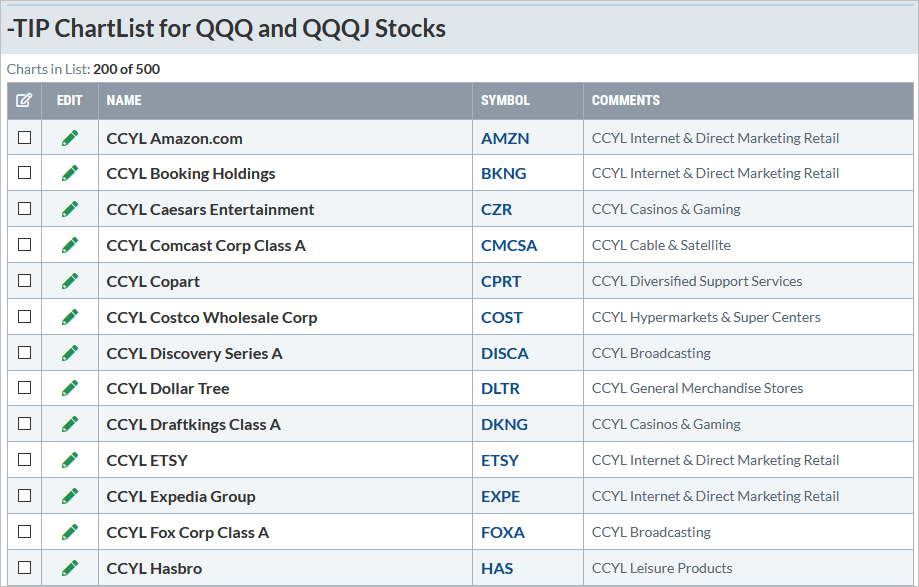Viewport: 919px width, 587px height.
Task: Click the EDIT column header
Action: [69, 101]
